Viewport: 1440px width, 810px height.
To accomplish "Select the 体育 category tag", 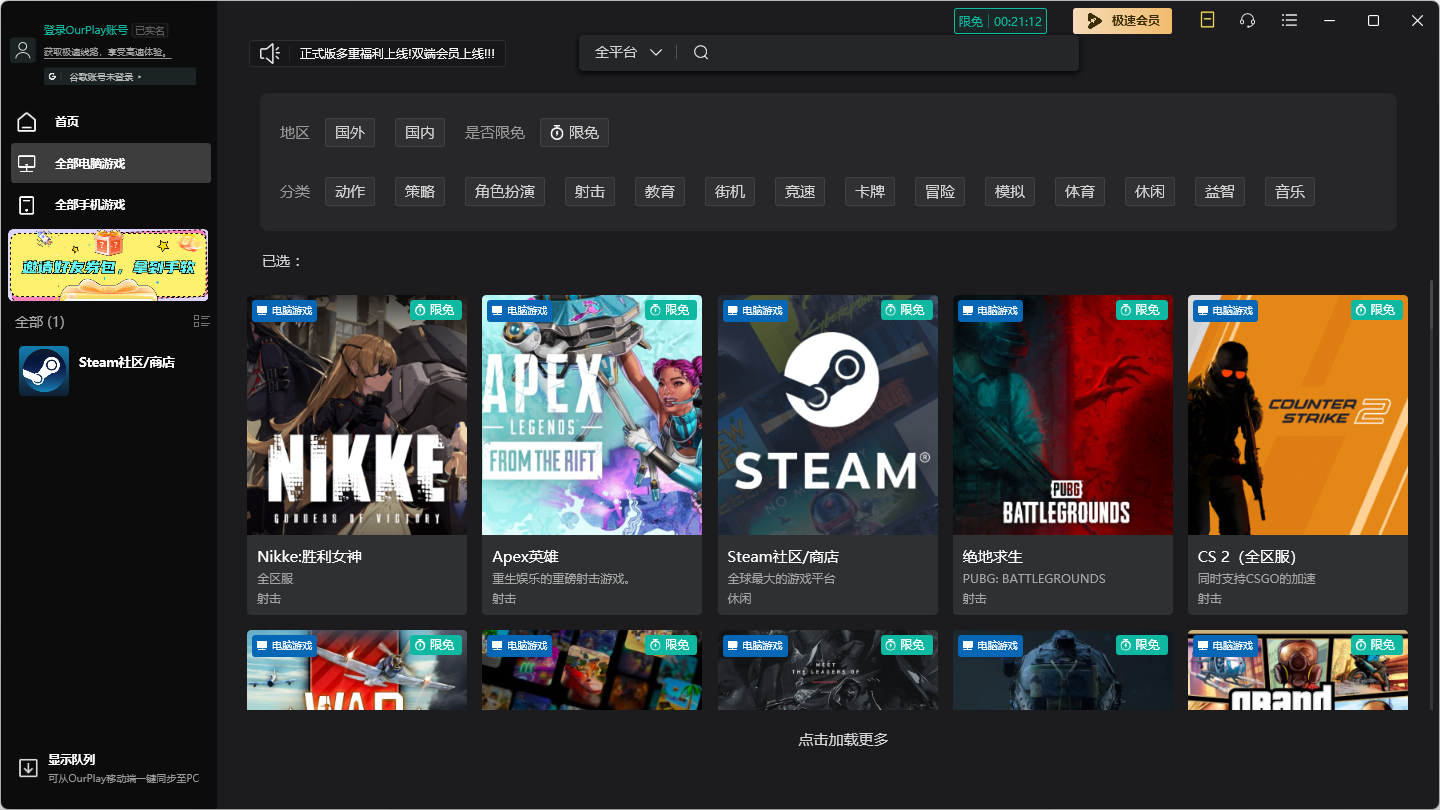I will (1080, 192).
